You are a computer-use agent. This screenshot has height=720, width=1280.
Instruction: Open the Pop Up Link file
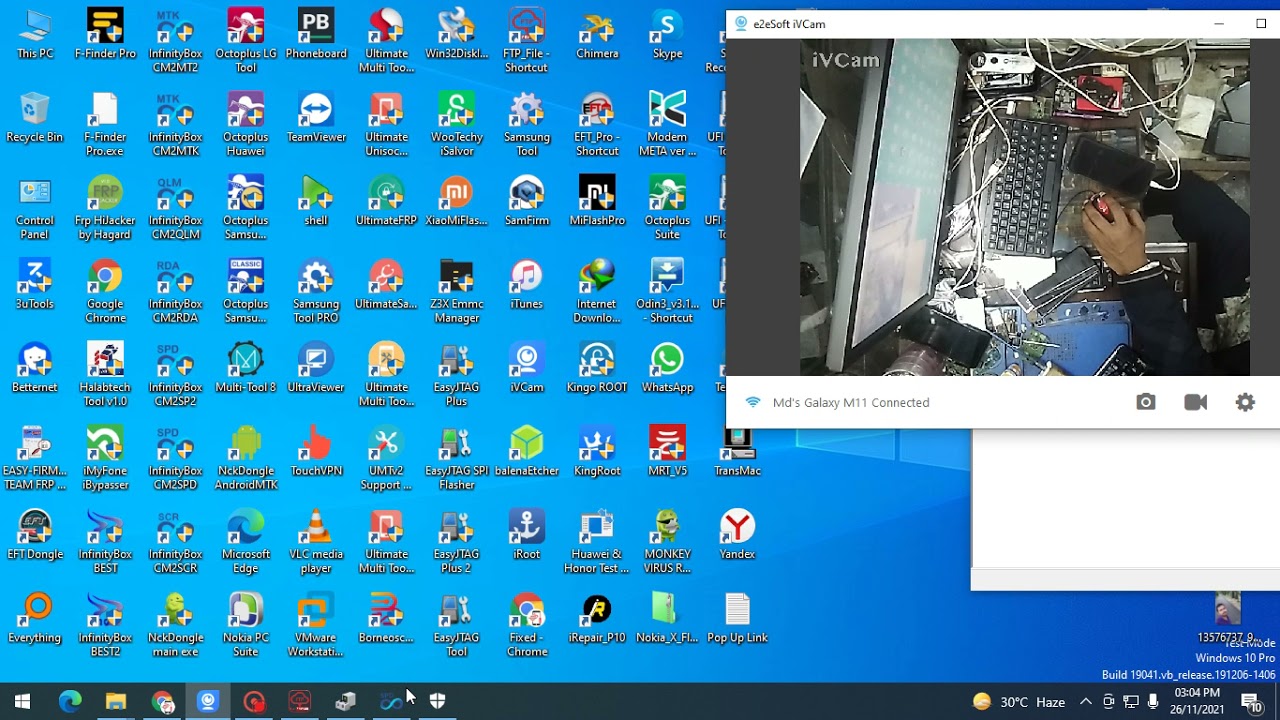[x=737, y=618]
